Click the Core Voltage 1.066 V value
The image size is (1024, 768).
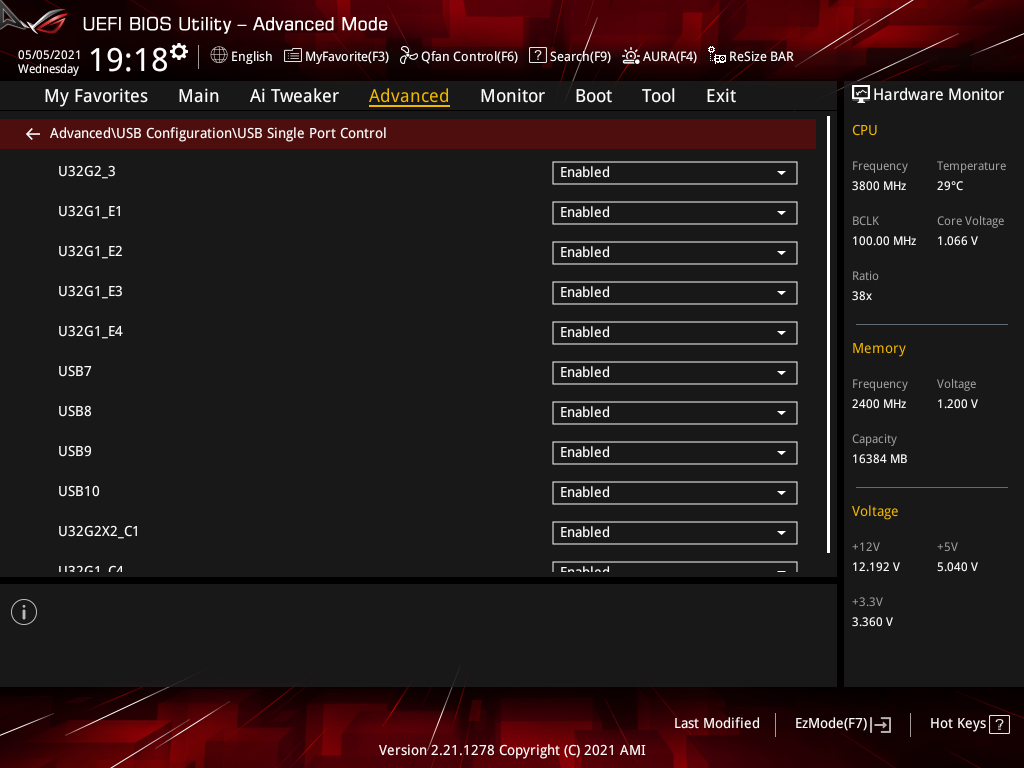[x=957, y=241]
